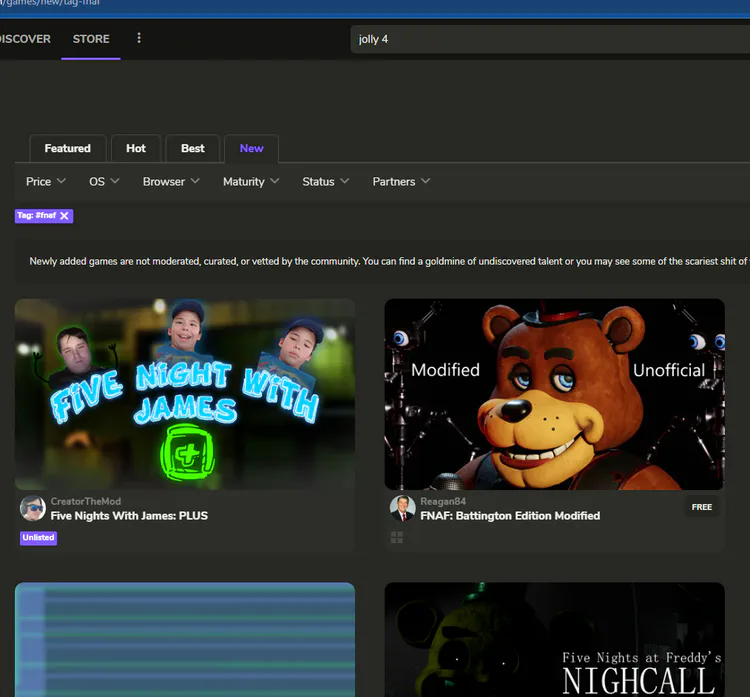Open Five Nights With James: PLUS title link
Viewport: 750px width, 697px height.
129,516
